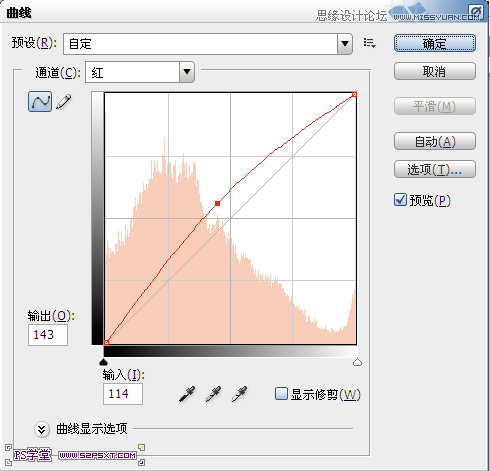Pick the white point eyedropper
Image resolution: width=490 pixels, height=471 pixels.
(239, 394)
